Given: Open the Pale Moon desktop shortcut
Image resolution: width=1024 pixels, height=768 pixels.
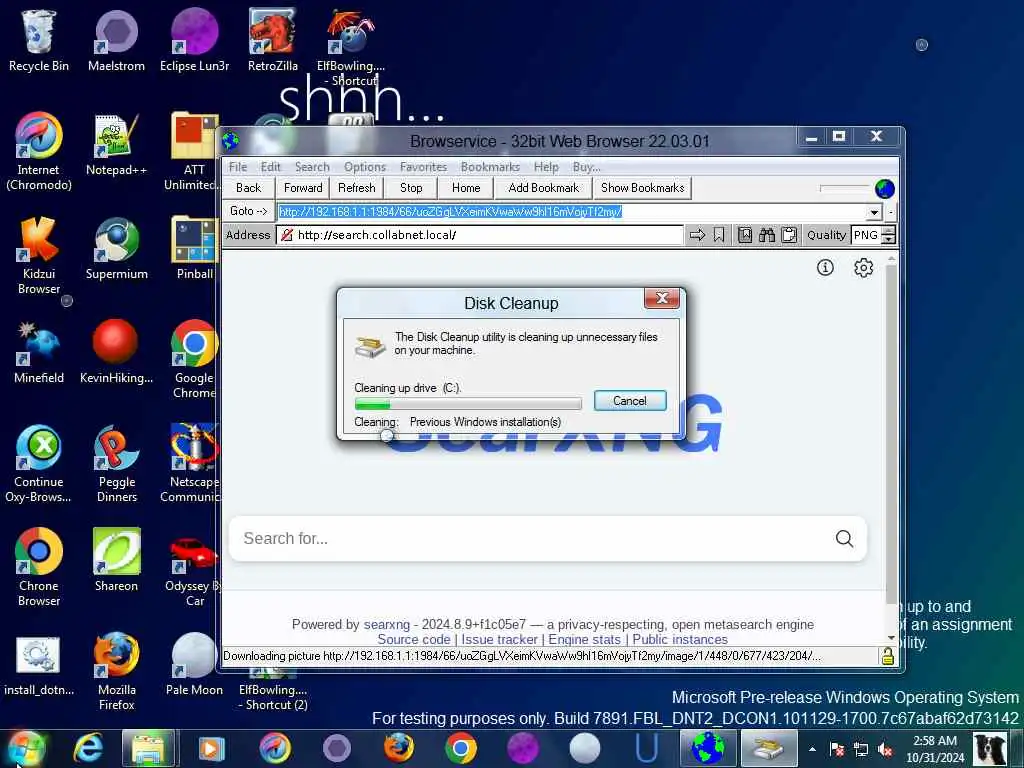Looking at the screenshot, I should tap(194, 665).
